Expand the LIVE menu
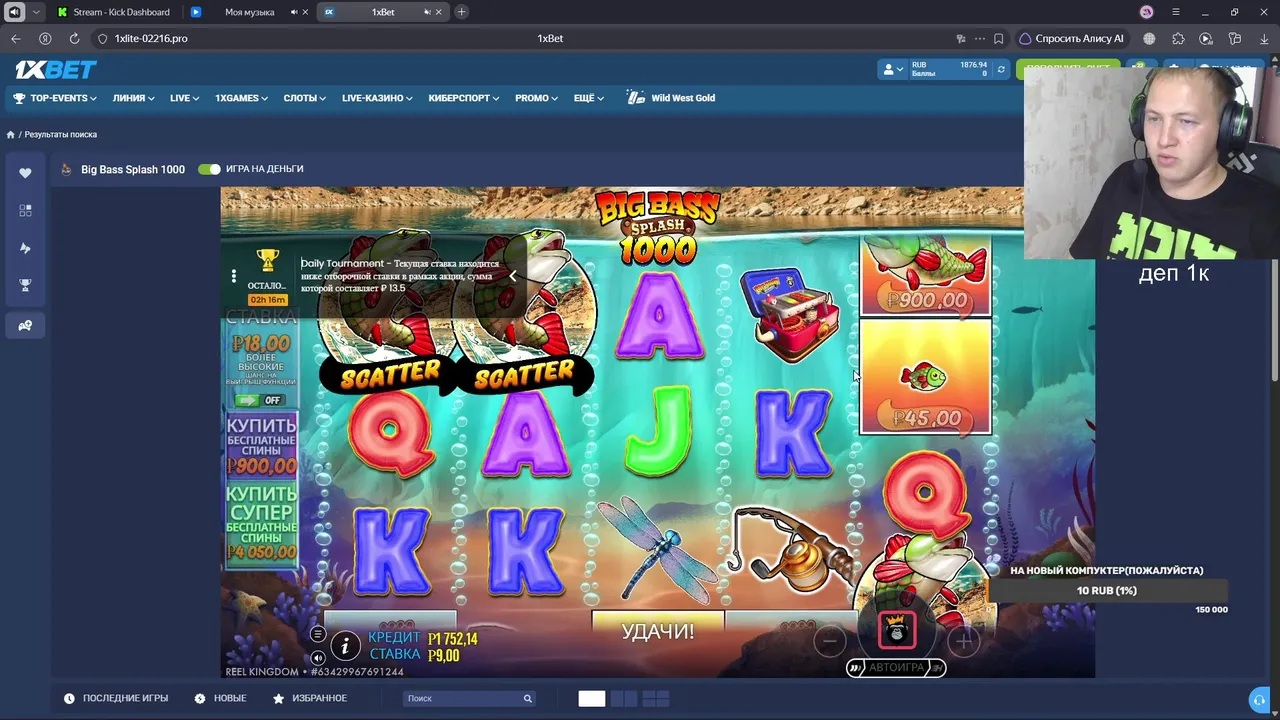The height and width of the screenshot is (720, 1280). [185, 98]
